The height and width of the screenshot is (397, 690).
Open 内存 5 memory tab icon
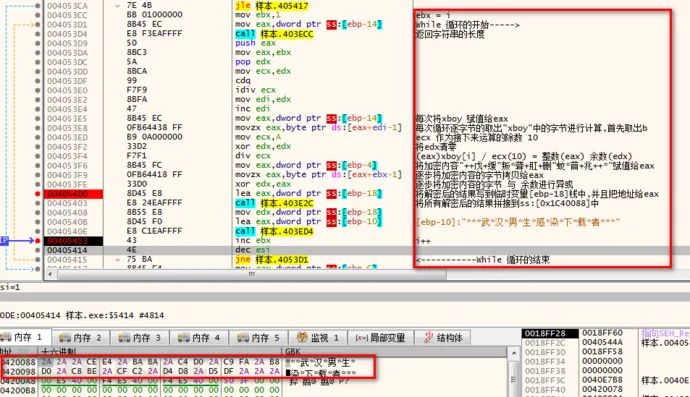[x=243, y=338]
